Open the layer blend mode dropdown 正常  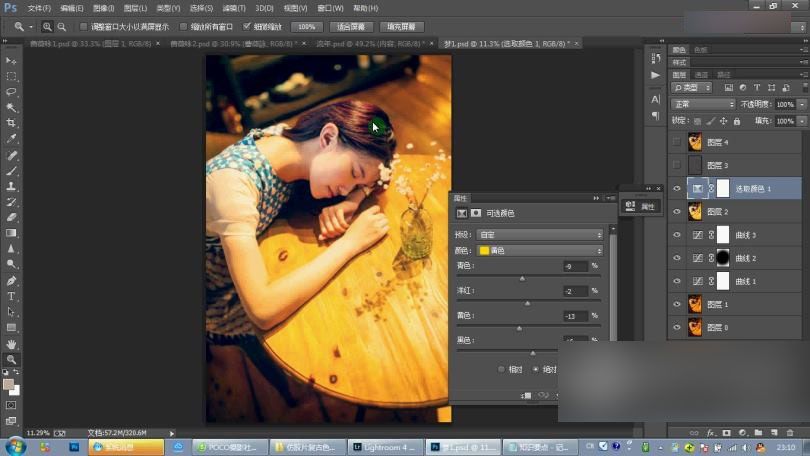click(703, 104)
